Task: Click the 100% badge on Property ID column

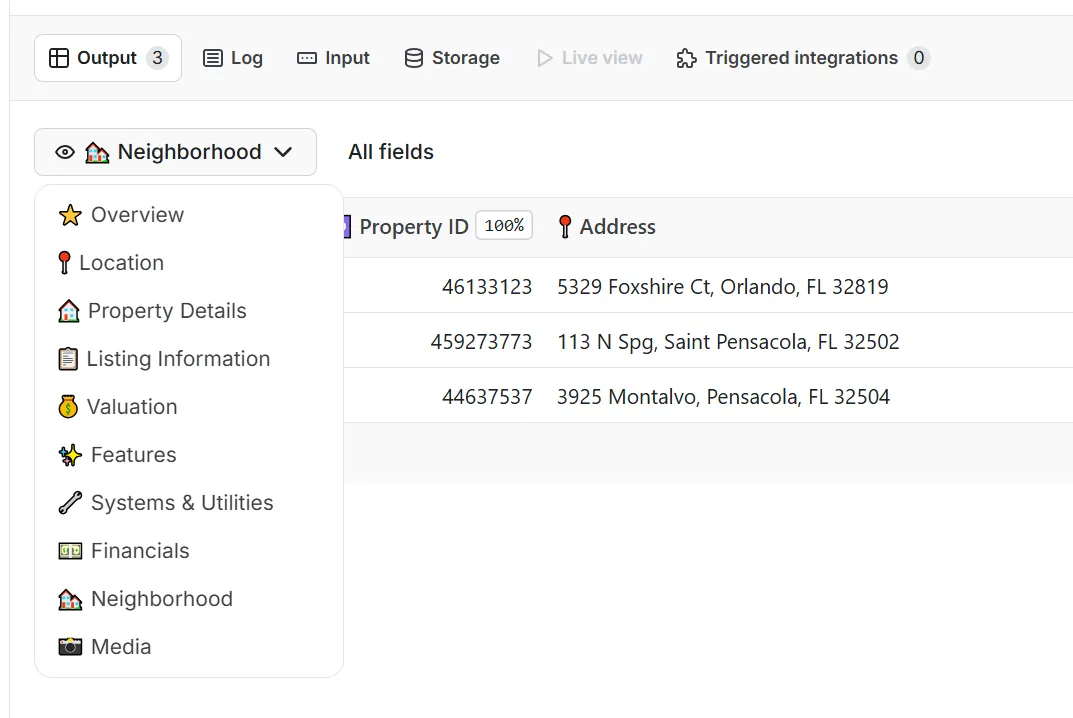Action: pos(504,225)
